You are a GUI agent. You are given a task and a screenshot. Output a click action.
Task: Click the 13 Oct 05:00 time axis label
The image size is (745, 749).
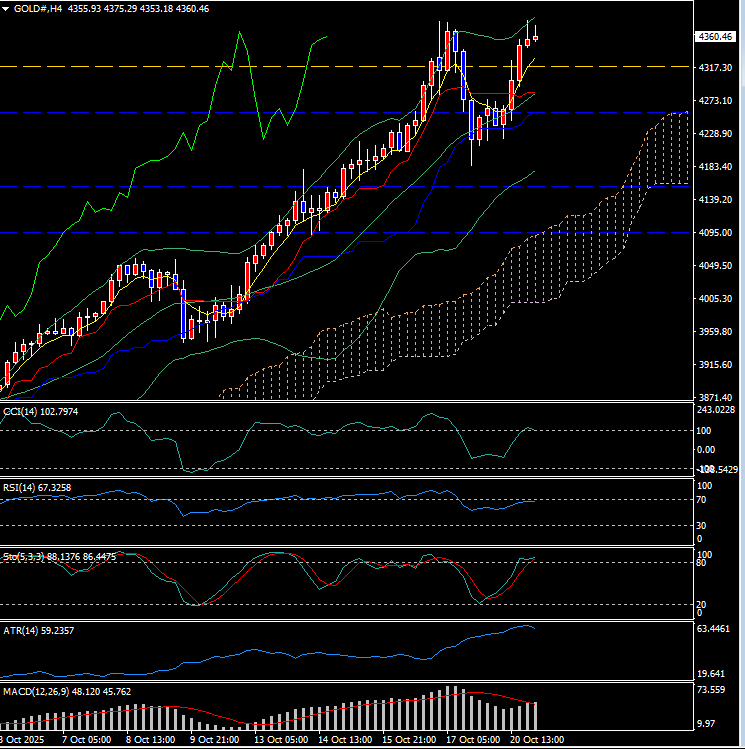(x=281, y=739)
